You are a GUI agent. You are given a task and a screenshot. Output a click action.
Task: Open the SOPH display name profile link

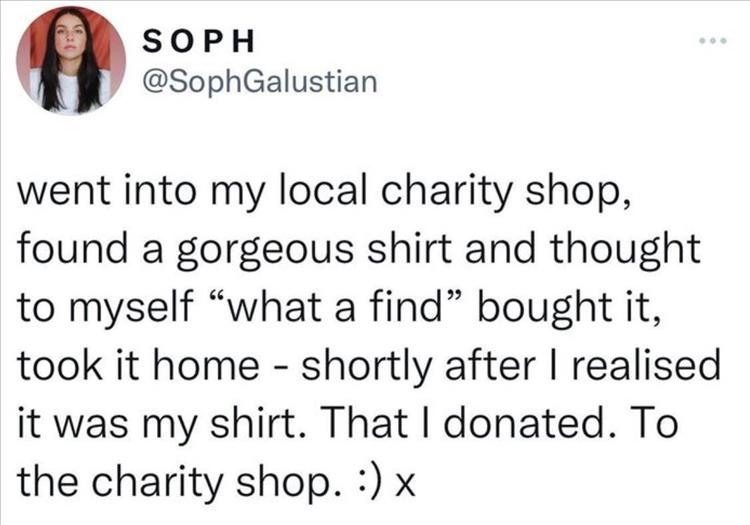click(x=202, y=41)
